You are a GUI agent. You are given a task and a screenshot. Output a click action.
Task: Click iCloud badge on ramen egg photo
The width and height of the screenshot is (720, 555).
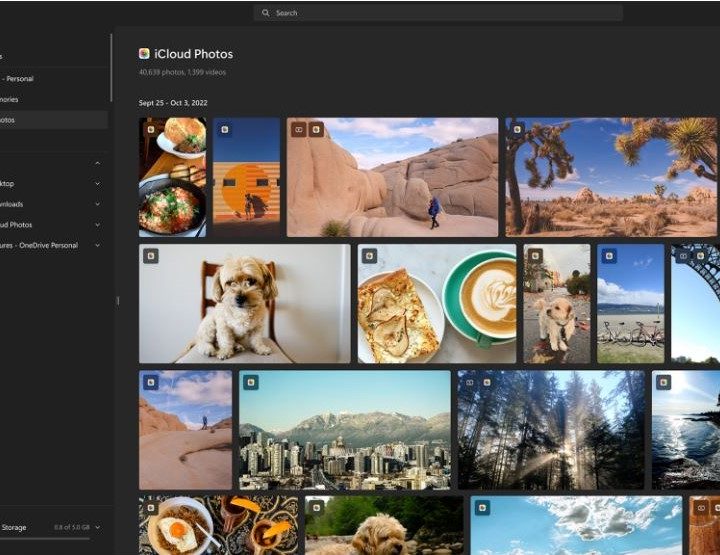[x=151, y=508]
